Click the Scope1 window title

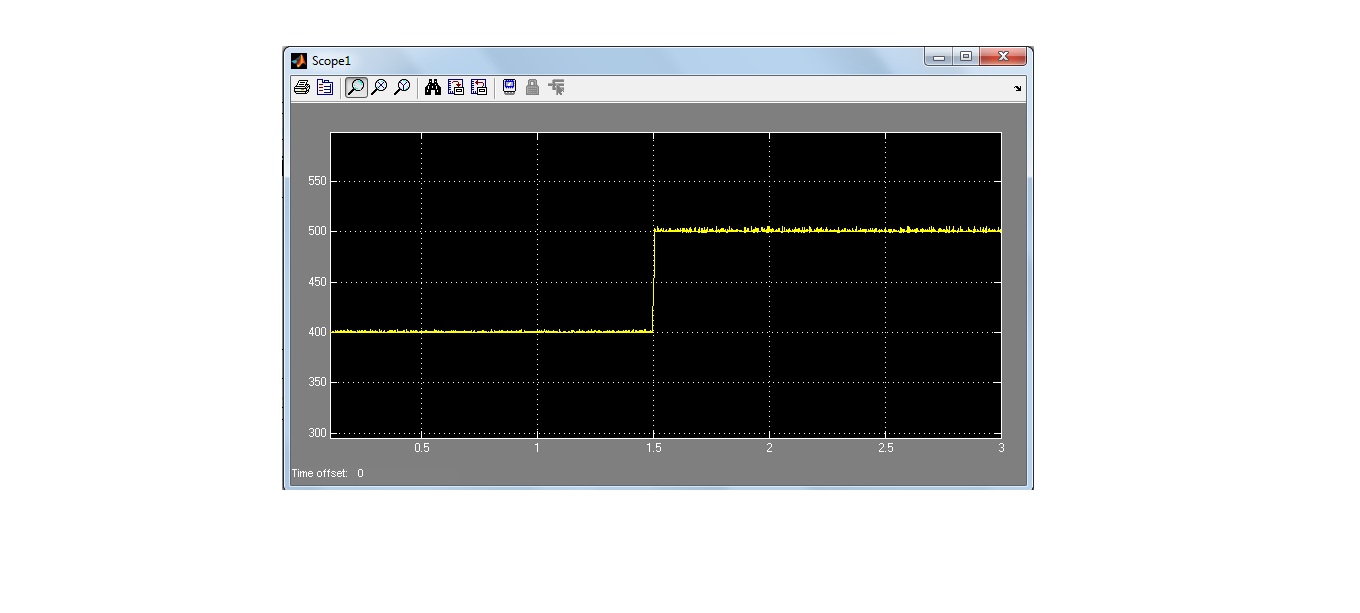pos(331,61)
